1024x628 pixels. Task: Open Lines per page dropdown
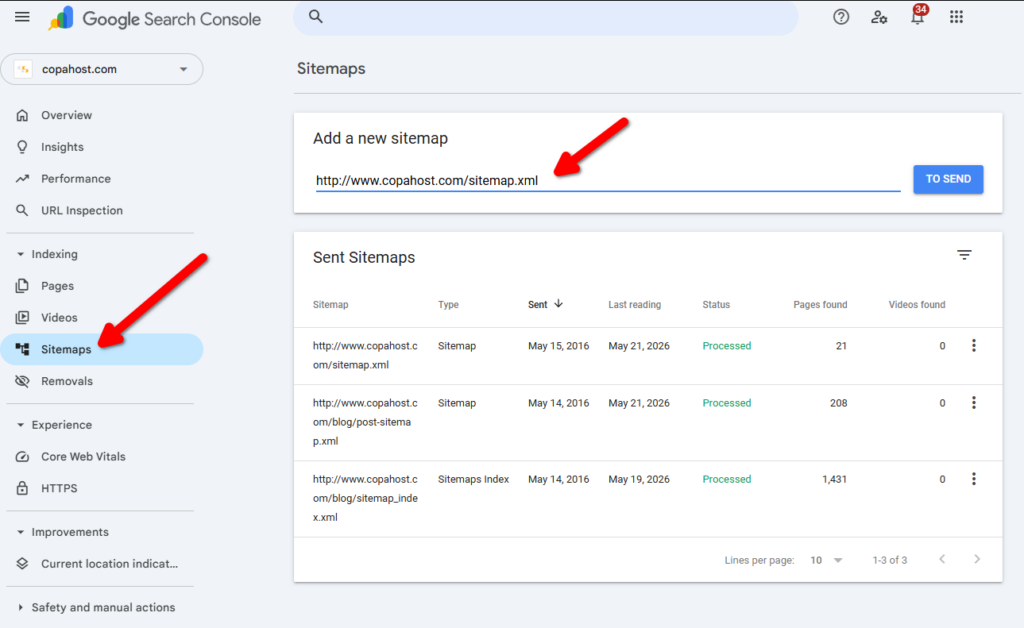pos(826,560)
